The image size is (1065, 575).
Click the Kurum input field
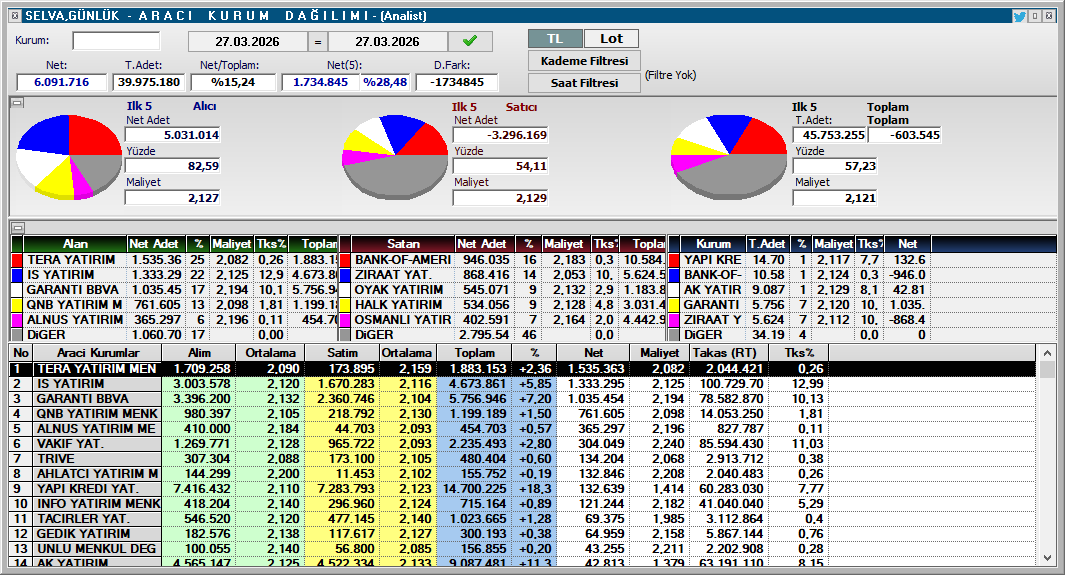(116, 41)
